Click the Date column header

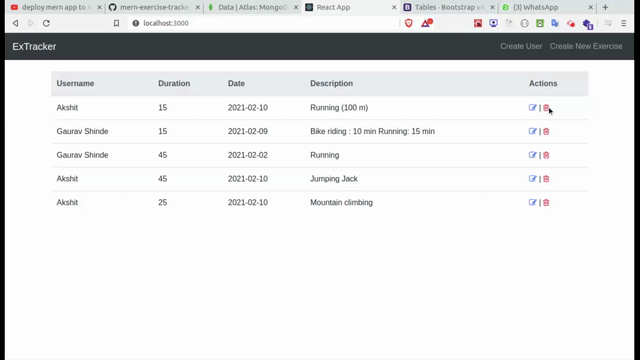(x=236, y=83)
